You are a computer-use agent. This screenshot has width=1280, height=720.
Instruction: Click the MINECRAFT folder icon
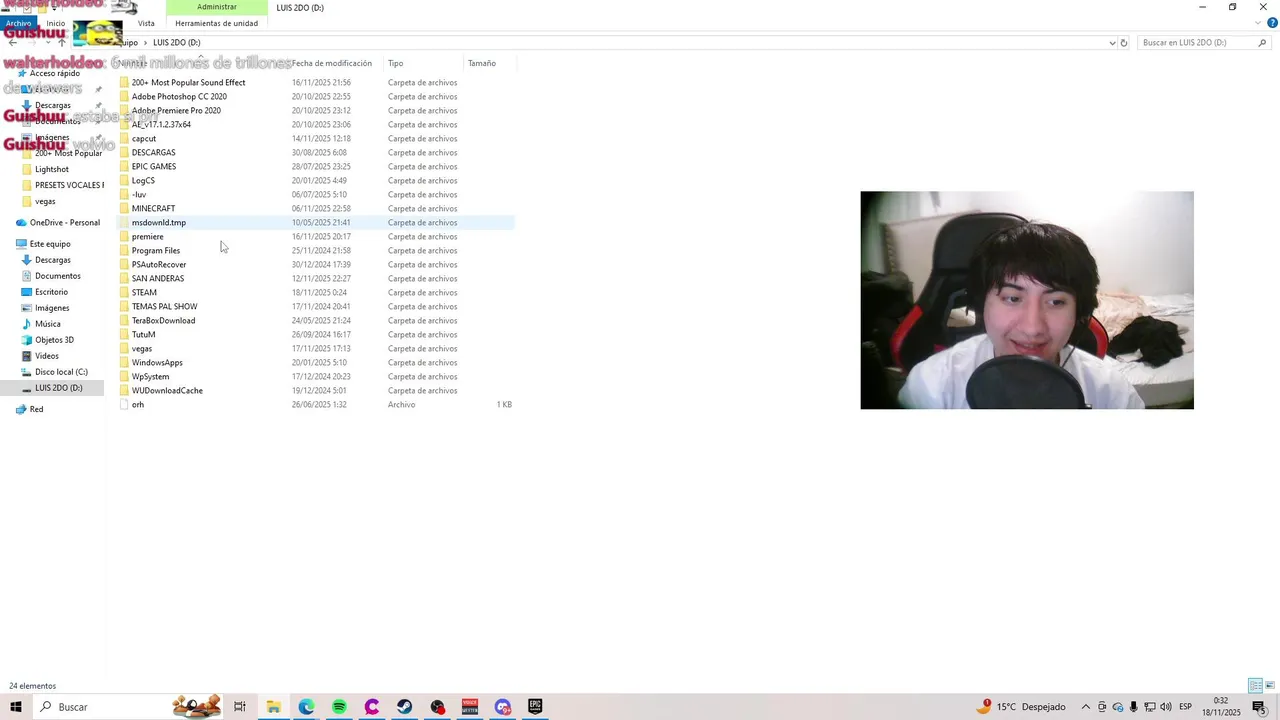(x=124, y=209)
